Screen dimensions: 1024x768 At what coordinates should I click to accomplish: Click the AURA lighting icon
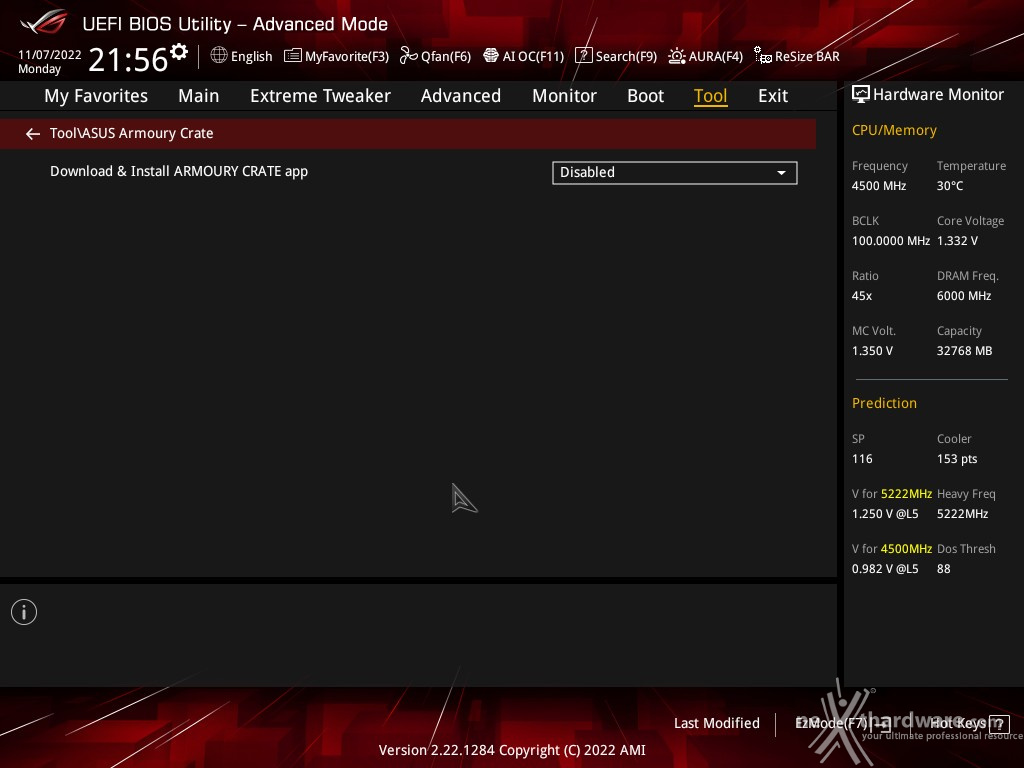click(x=677, y=56)
